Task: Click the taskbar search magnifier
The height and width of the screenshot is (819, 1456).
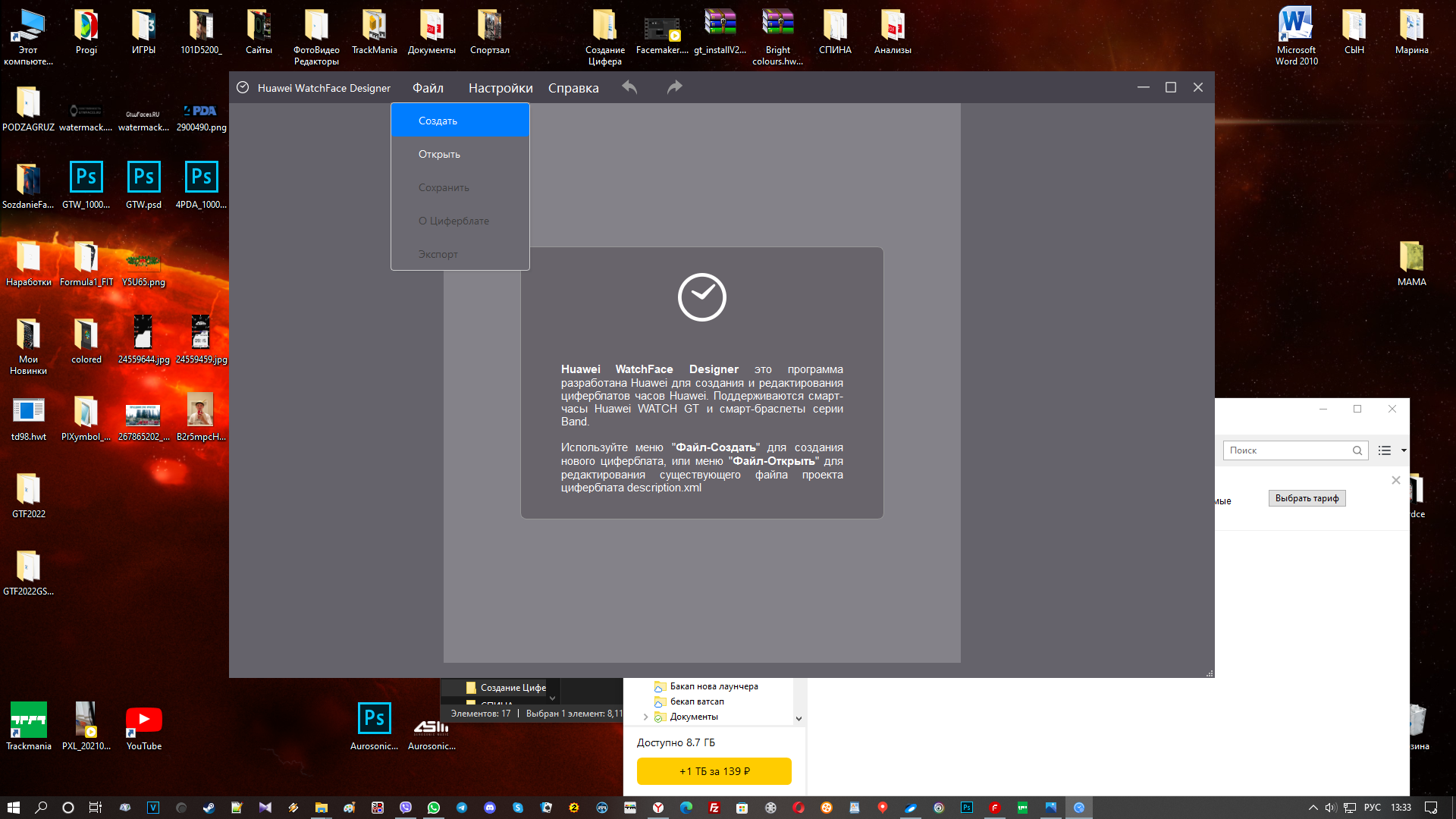Action: tap(41, 808)
